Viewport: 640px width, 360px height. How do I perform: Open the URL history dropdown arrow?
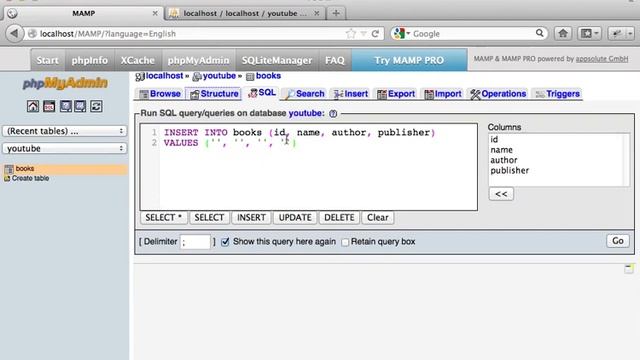363,33
